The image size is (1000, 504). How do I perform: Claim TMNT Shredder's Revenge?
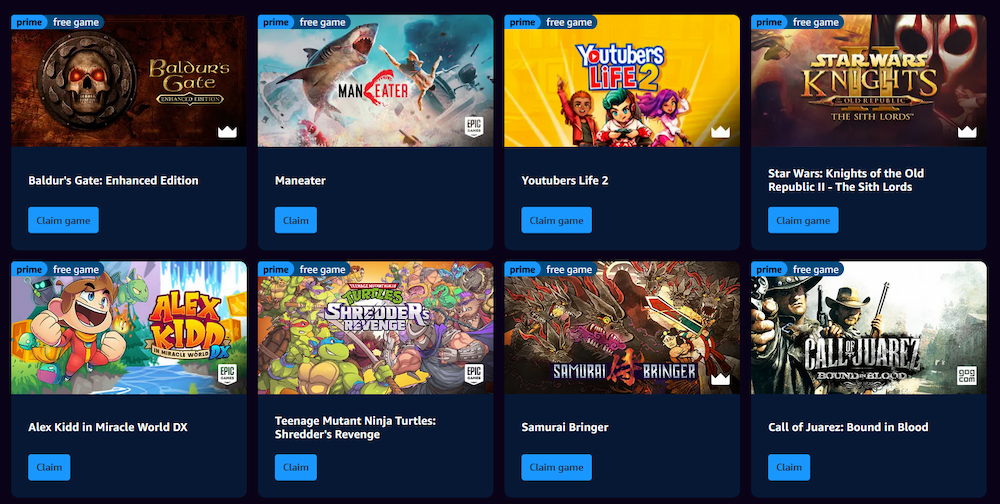(296, 467)
